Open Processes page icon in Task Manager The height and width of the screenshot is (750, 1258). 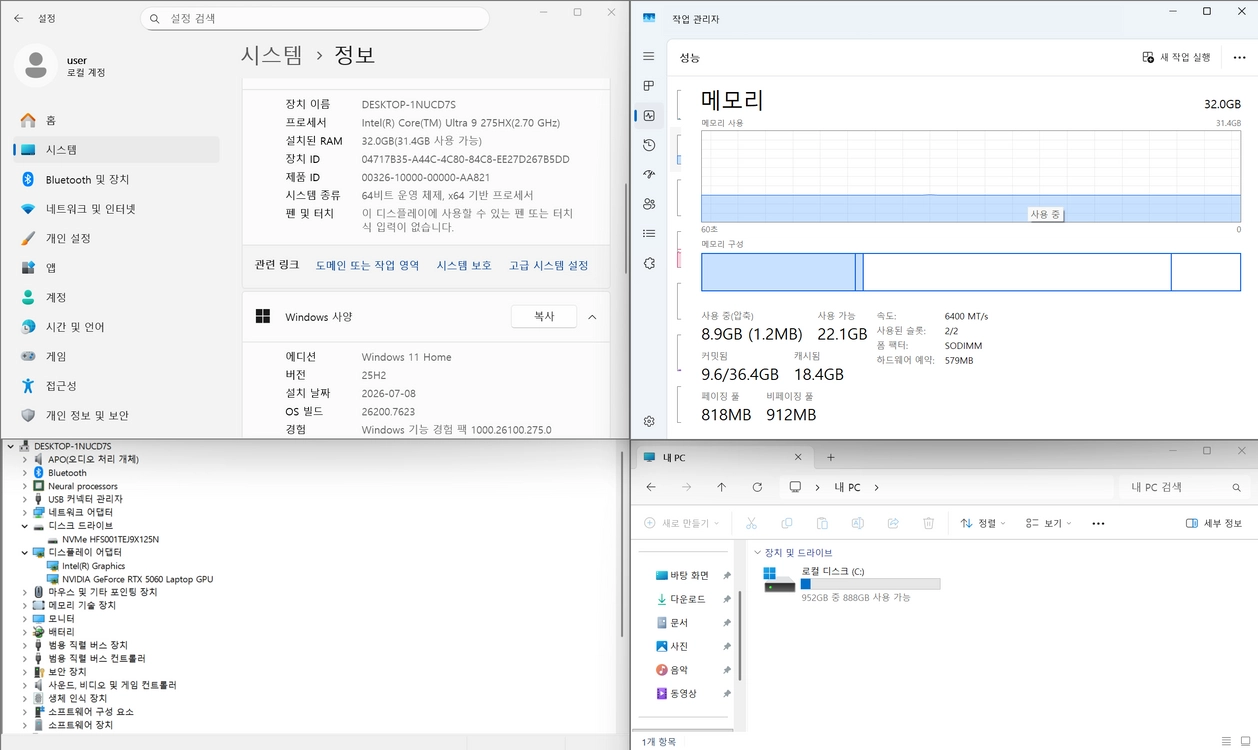click(649, 86)
